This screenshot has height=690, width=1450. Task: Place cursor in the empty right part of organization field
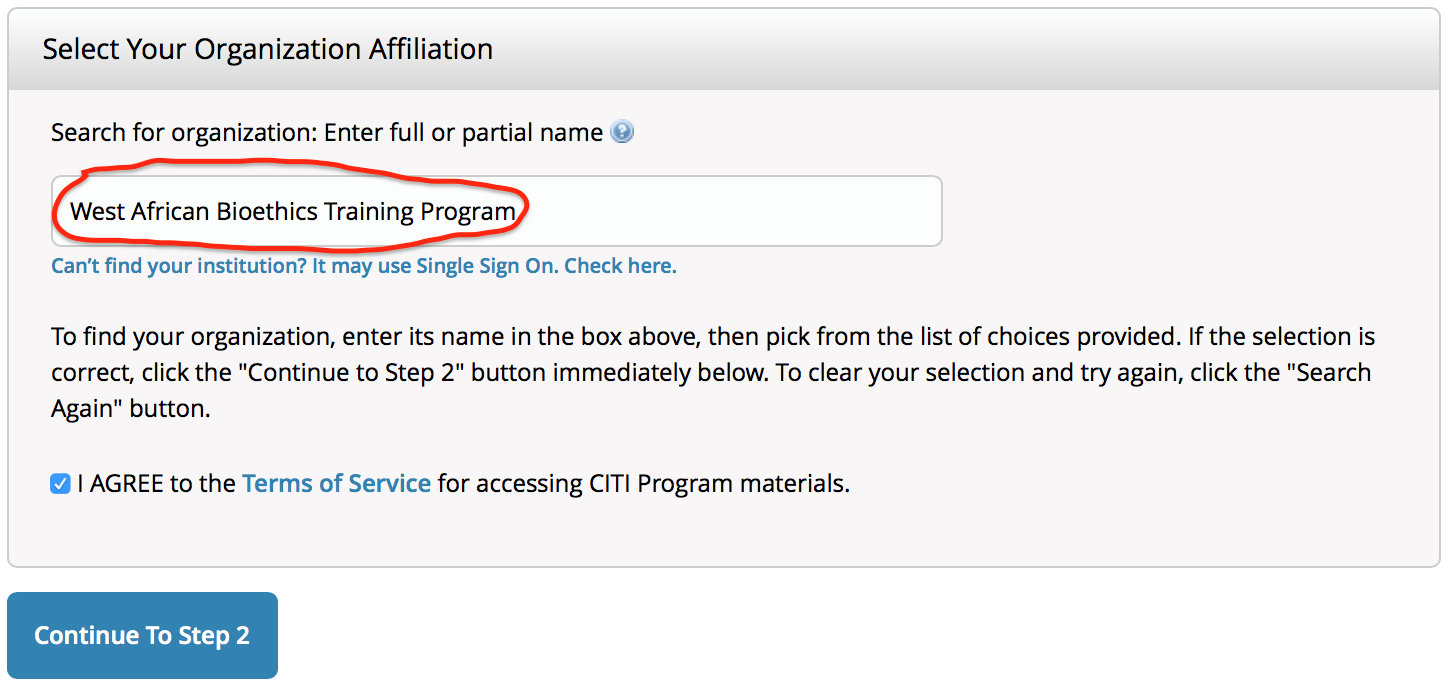735,211
